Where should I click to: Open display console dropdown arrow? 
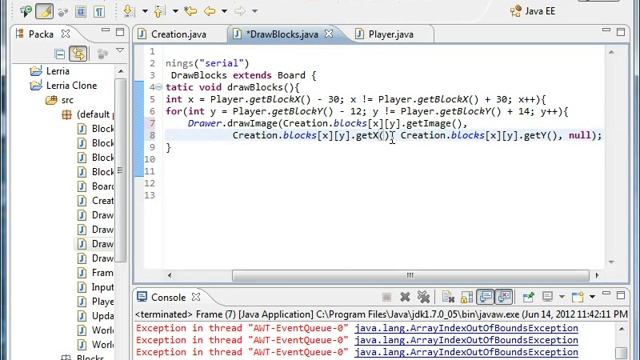(x=562, y=297)
